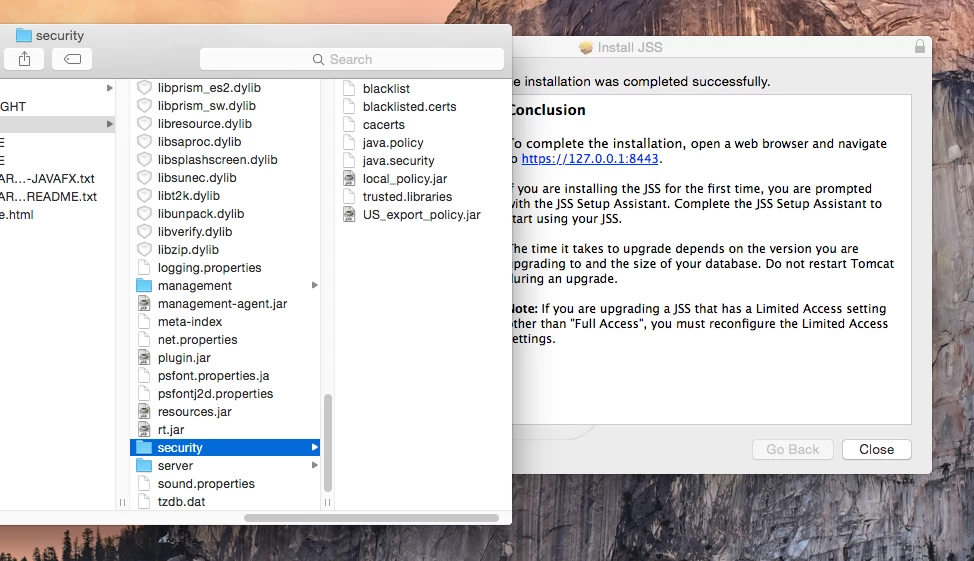This screenshot has width=974, height=561.
Task: Click the first column width handle
Action: tap(122, 502)
